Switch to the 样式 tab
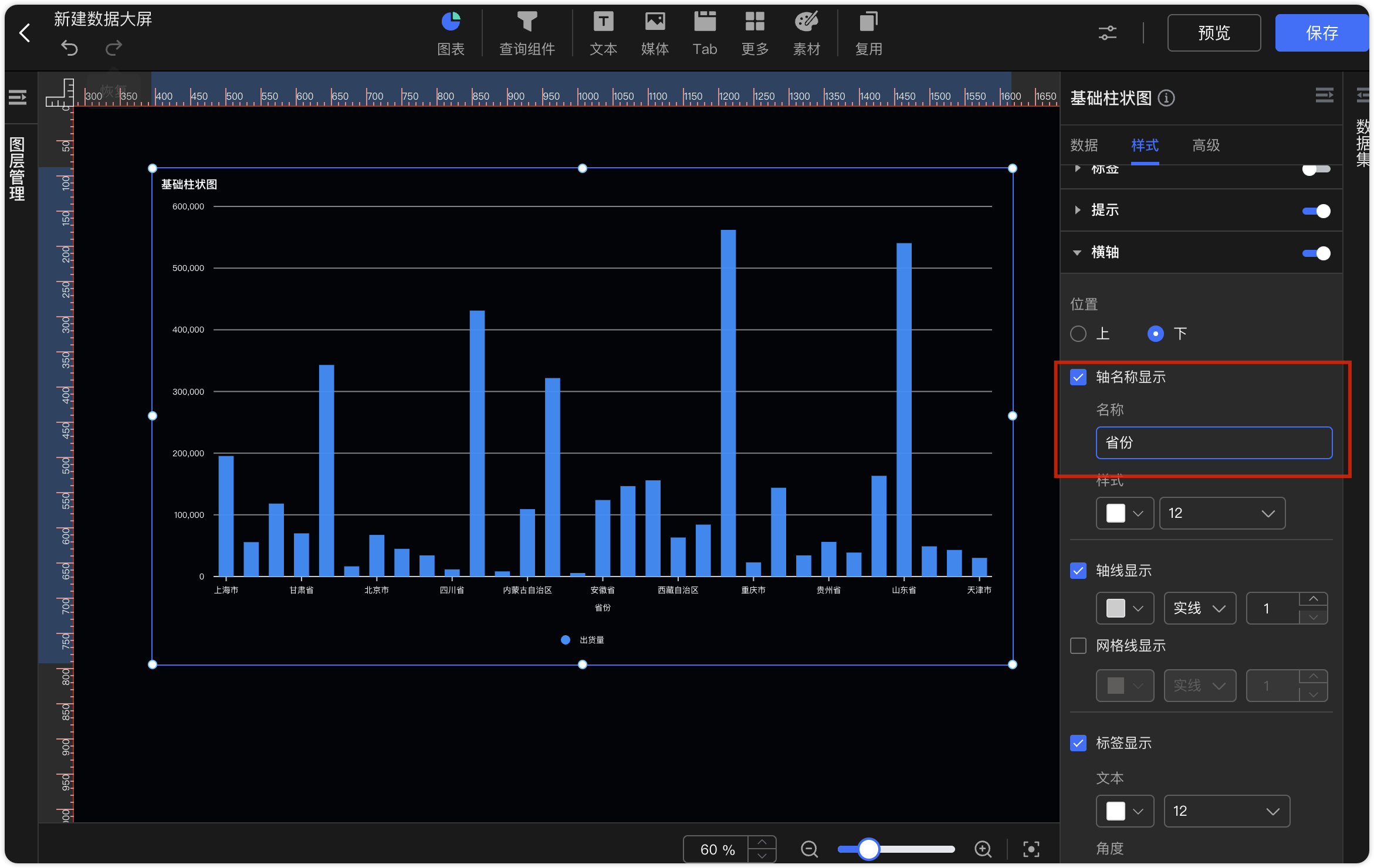The height and width of the screenshot is (868, 1374). (1145, 145)
